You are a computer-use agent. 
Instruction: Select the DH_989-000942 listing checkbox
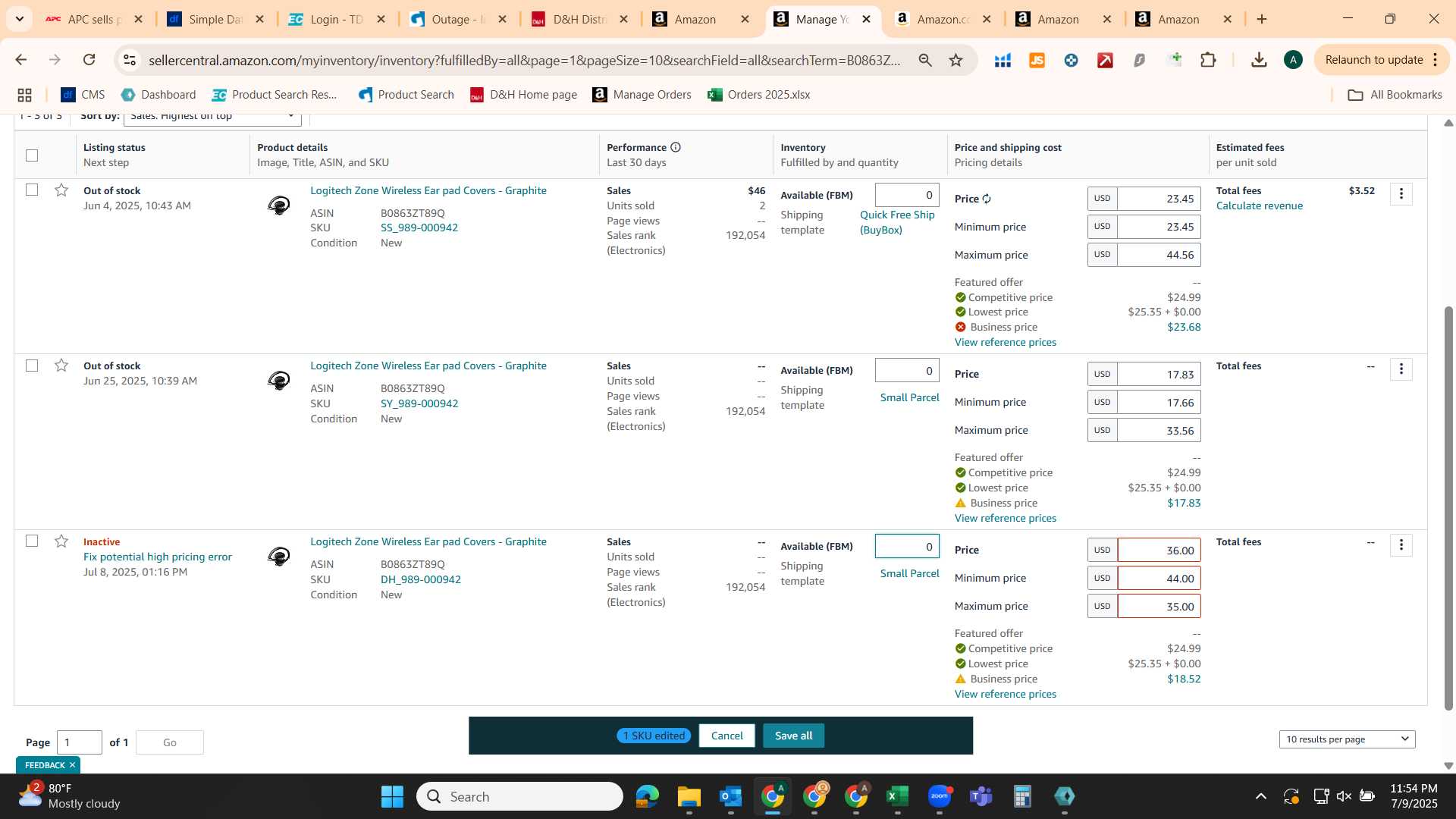[x=32, y=541]
